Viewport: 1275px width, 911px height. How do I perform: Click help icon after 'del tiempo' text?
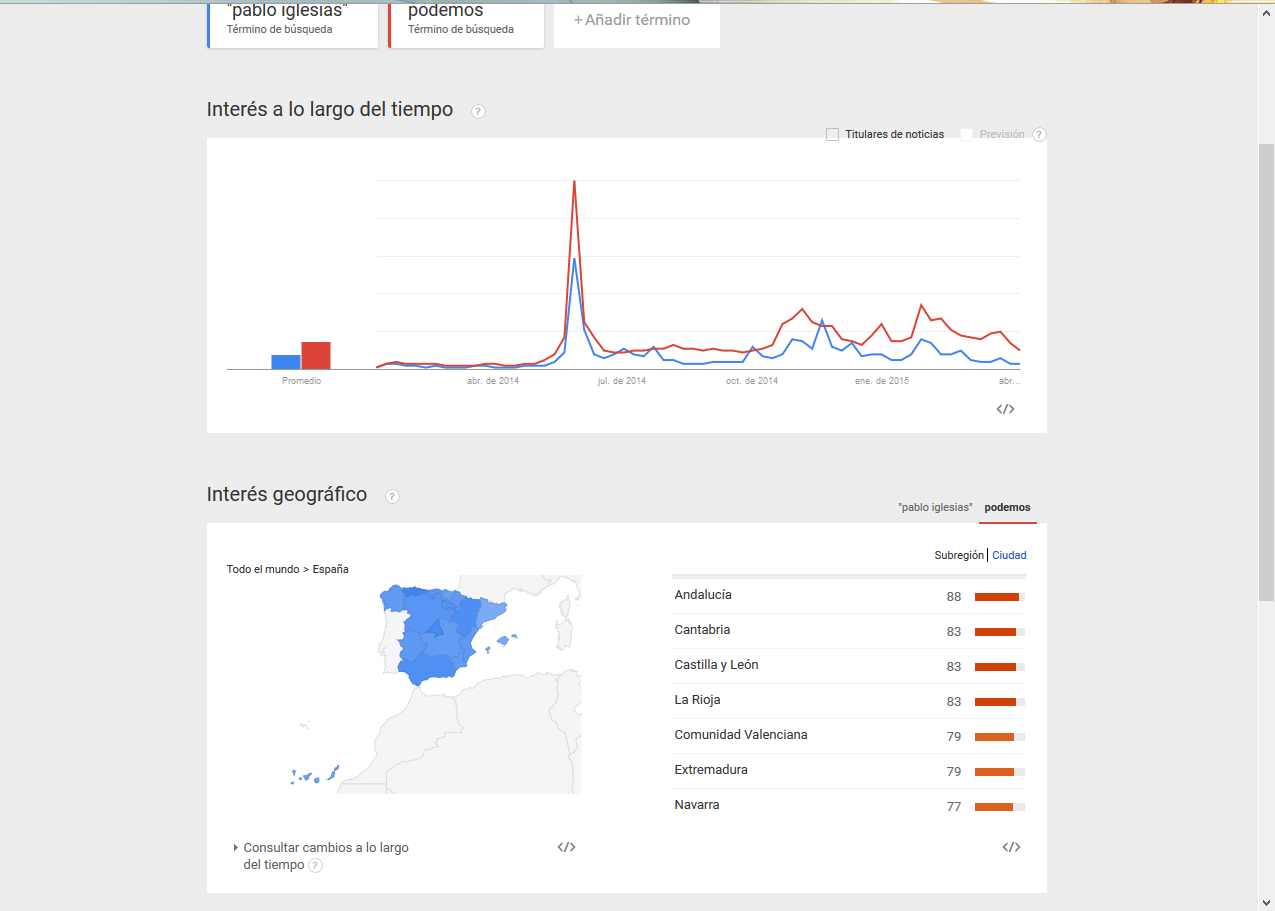(315, 866)
